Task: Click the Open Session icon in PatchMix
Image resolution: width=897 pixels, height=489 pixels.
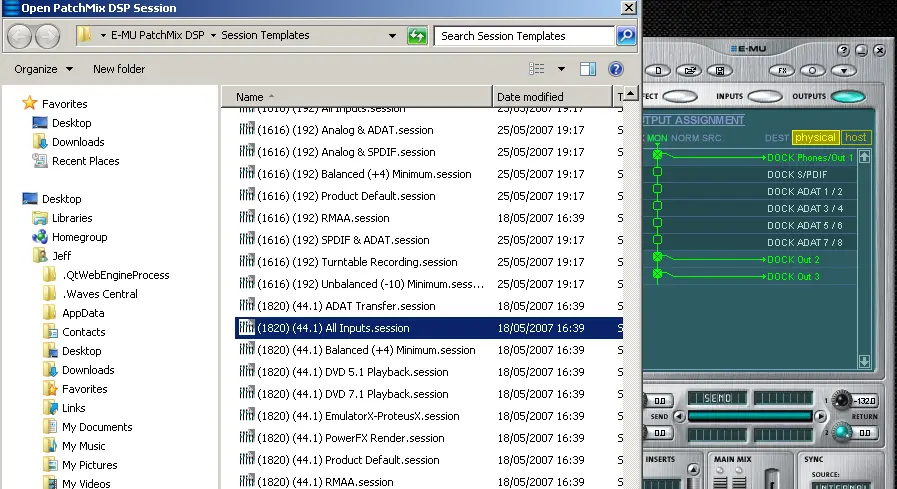Action: [x=689, y=70]
